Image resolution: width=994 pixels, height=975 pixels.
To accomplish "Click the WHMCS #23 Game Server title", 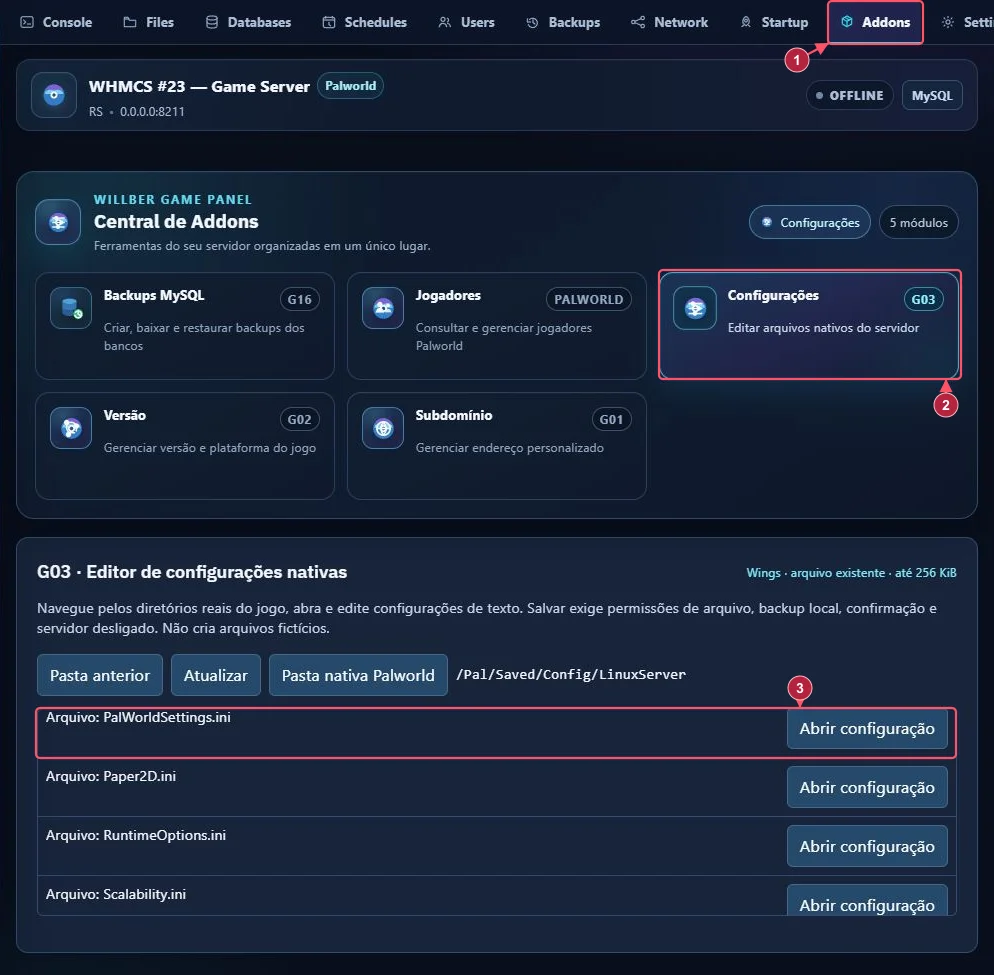I will (199, 86).
